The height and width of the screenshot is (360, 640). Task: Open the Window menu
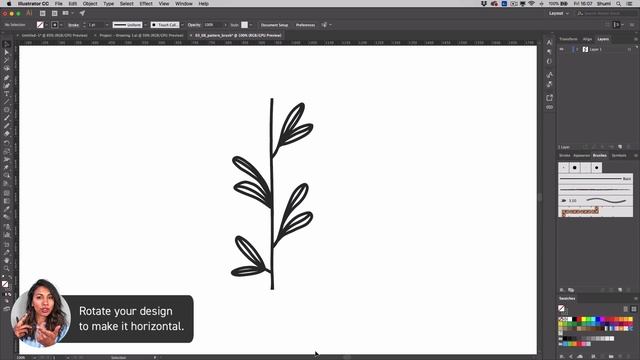184,4
